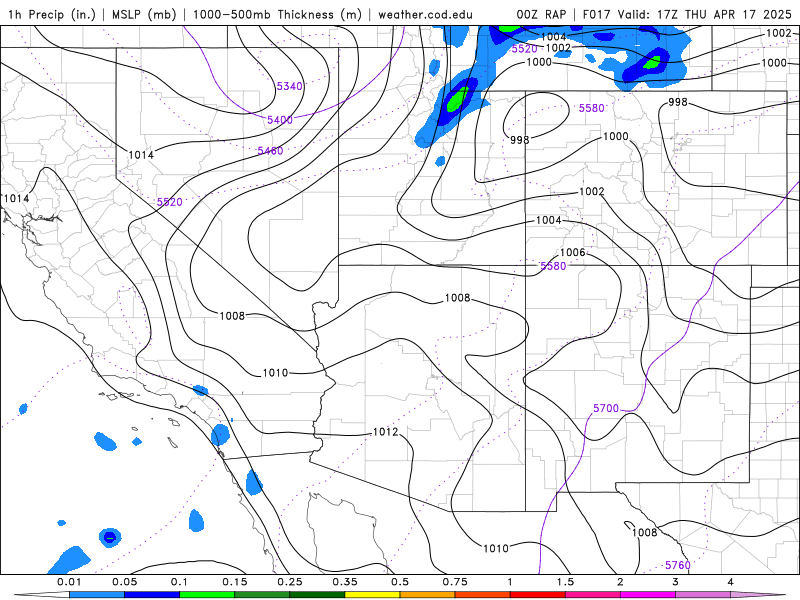Click the '1h Precip (in.)' header text
This screenshot has width=800, height=600.
click(x=52, y=14)
